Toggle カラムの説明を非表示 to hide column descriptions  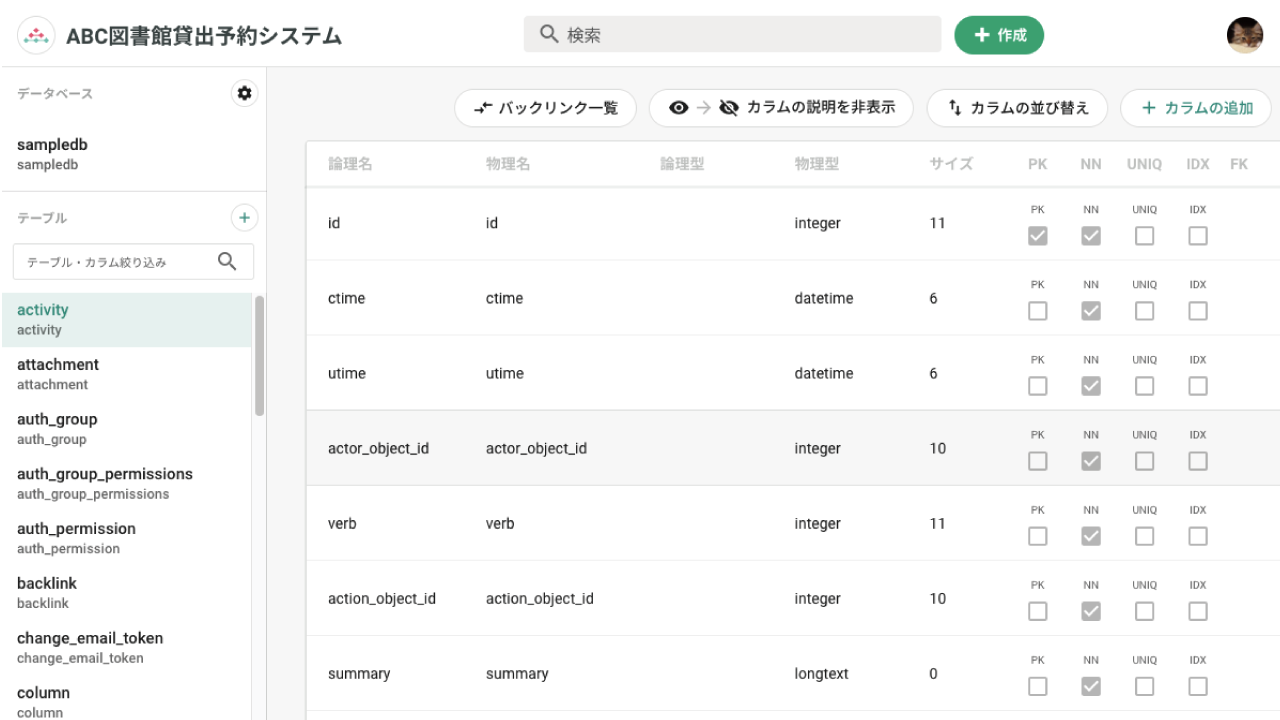pyautogui.click(x=781, y=107)
